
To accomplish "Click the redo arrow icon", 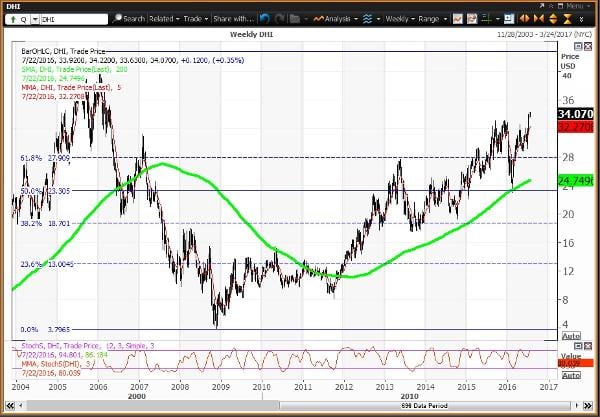I will (281, 19).
